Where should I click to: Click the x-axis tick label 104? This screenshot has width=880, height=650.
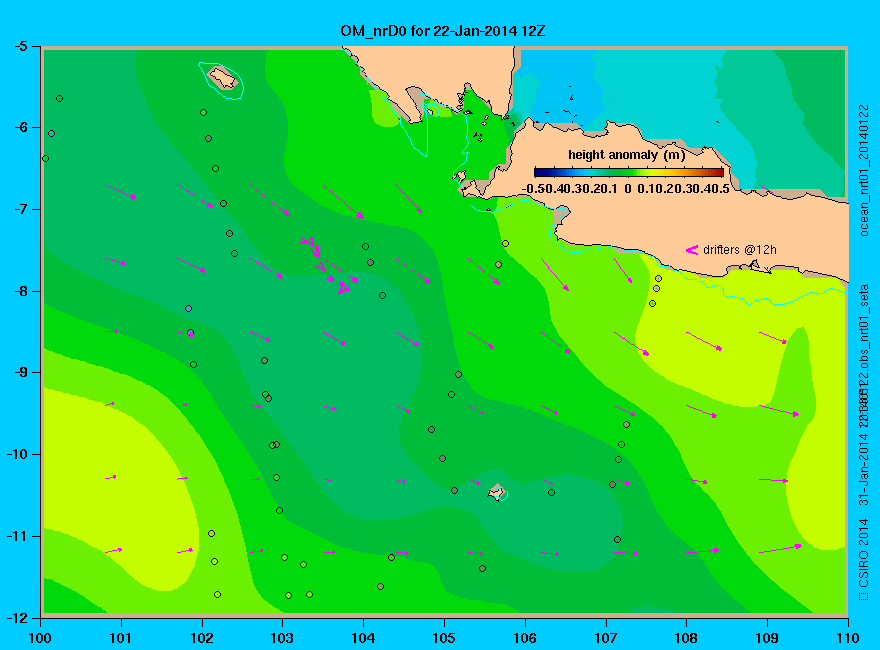[363, 638]
